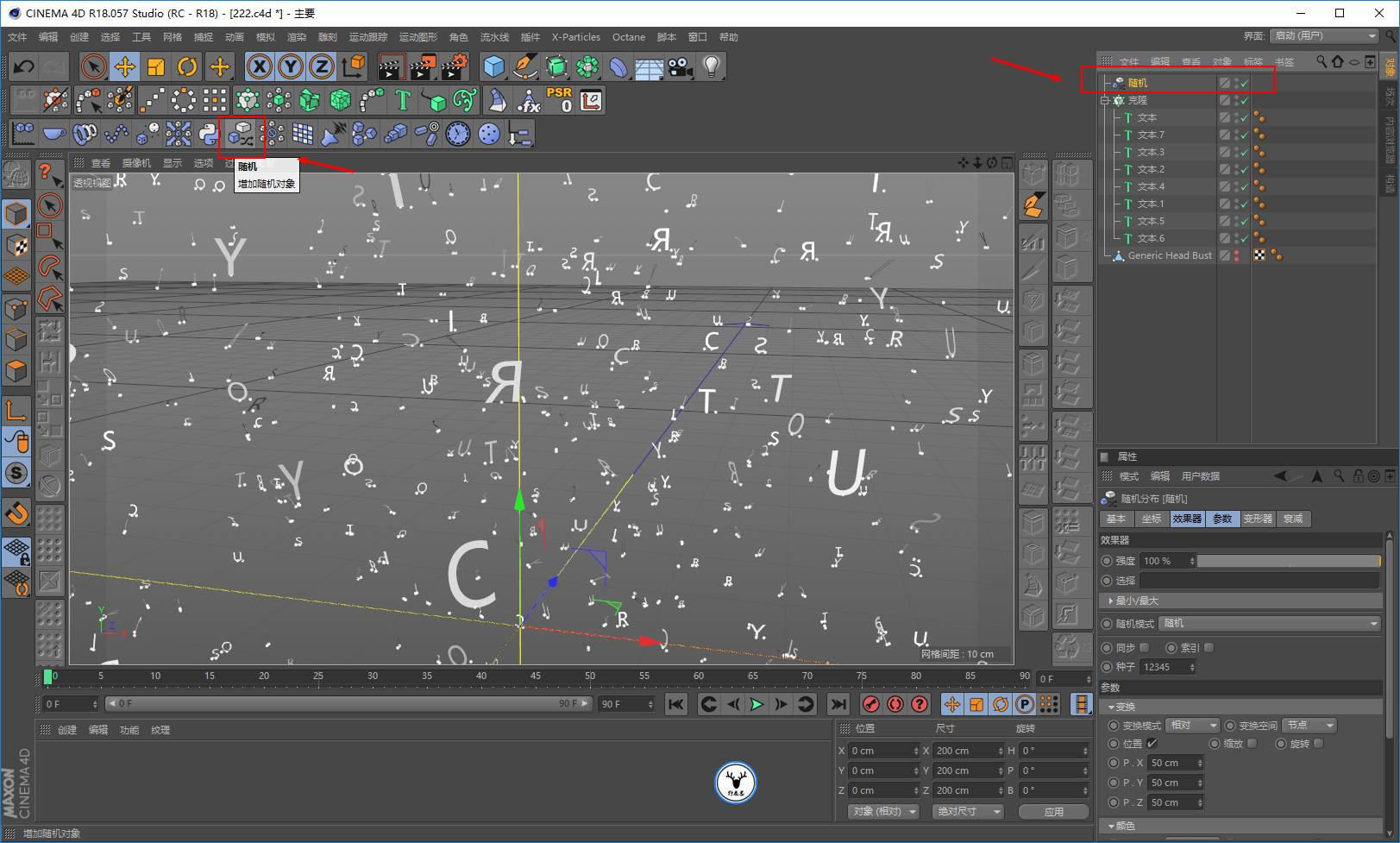Screen dimensions: 1400x843
Task: Switch to the 衰减 tab
Action: click(1293, 519)
